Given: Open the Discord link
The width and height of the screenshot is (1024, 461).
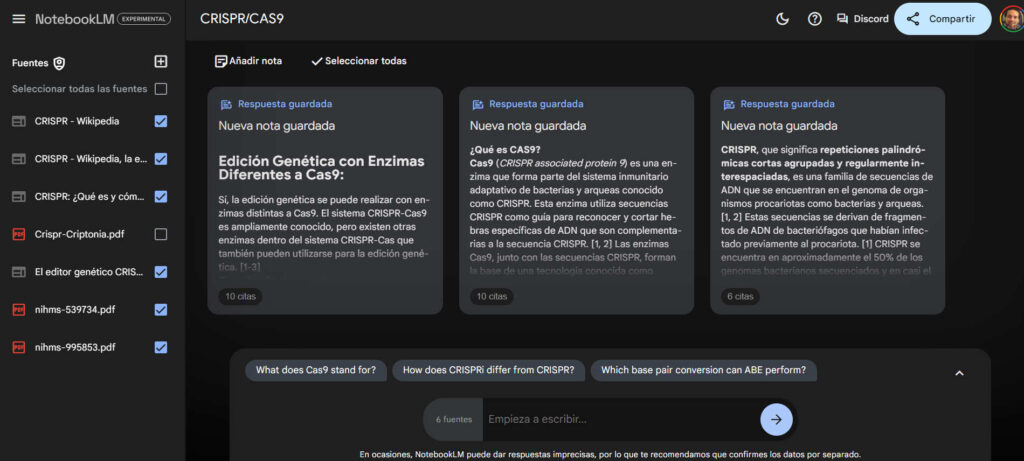Looking at the screenshot, I should (861, 19).
